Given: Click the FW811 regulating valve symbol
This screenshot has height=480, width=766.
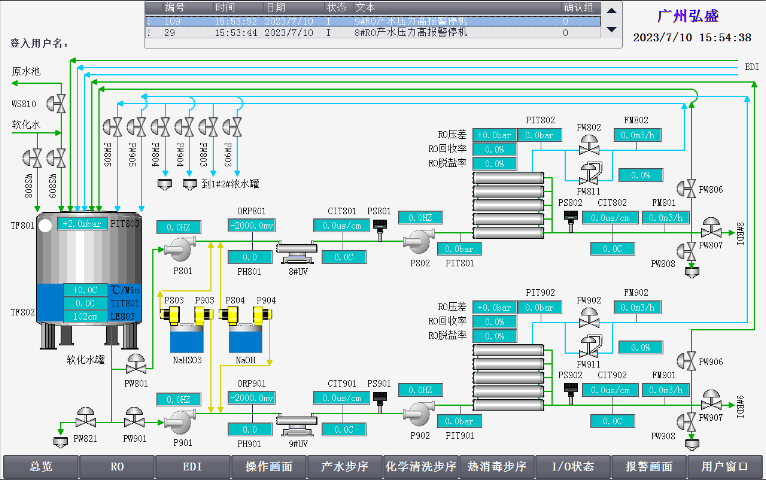Looking at the screenshot, I should [x=589, y=170].
